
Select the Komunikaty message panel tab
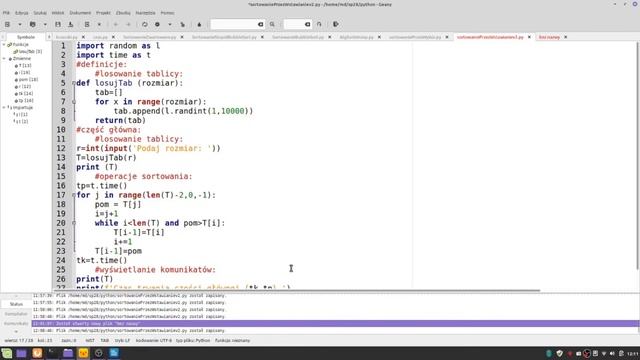pos(16,324)
